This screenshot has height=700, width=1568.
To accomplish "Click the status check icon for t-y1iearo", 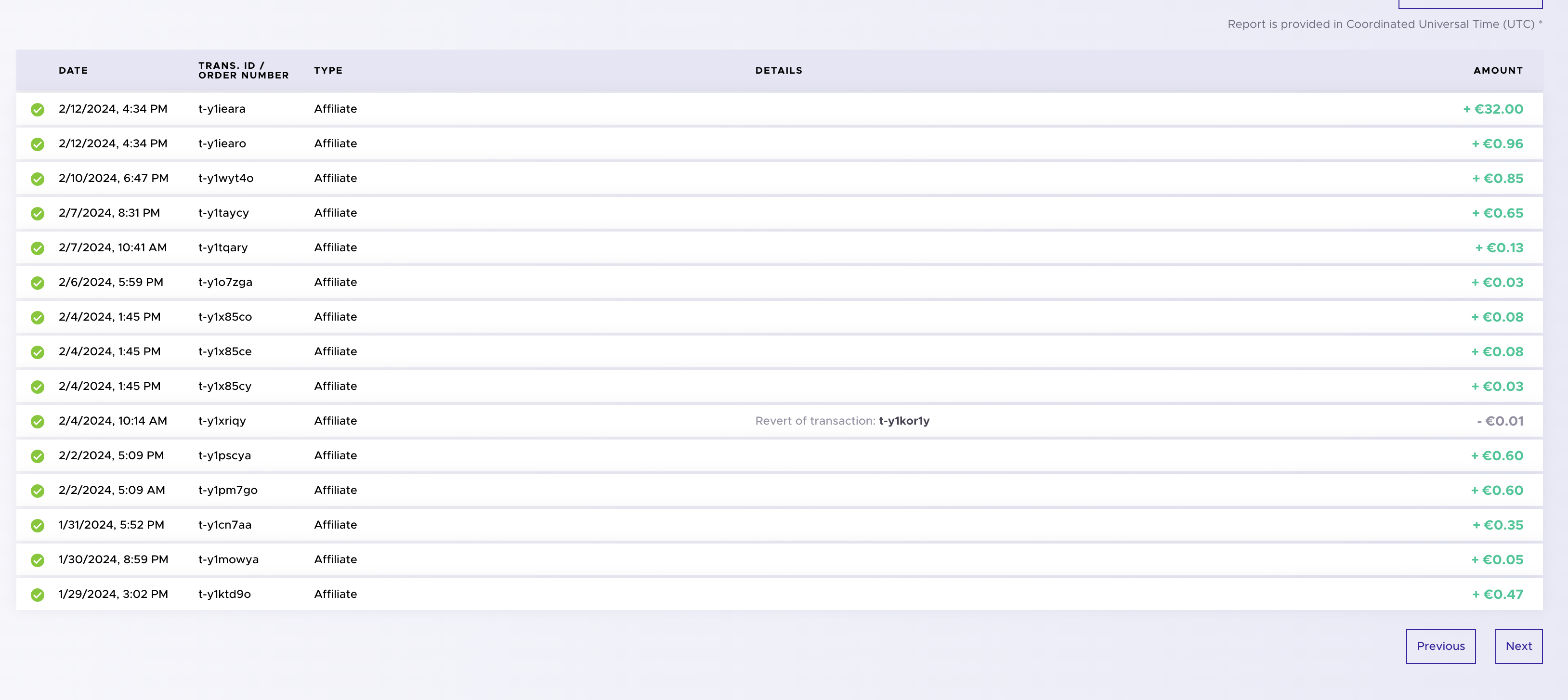I will point(38,144).
